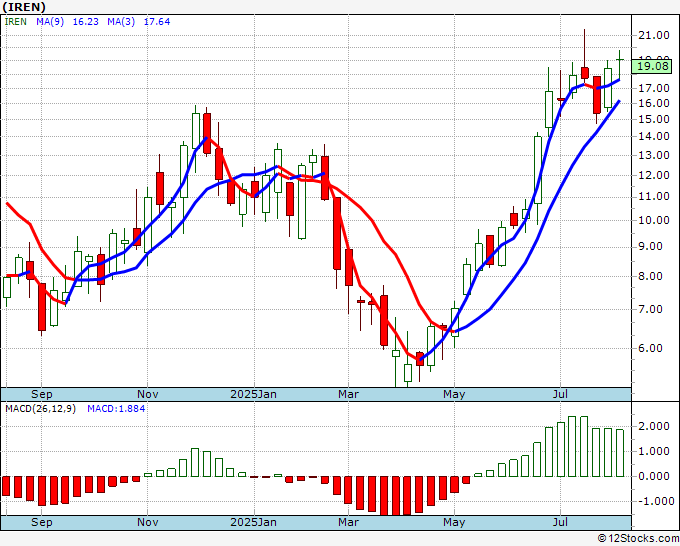The image size is (680, 546).
Task: Click the (IREN) chart title
Action: tap(24, 7)
